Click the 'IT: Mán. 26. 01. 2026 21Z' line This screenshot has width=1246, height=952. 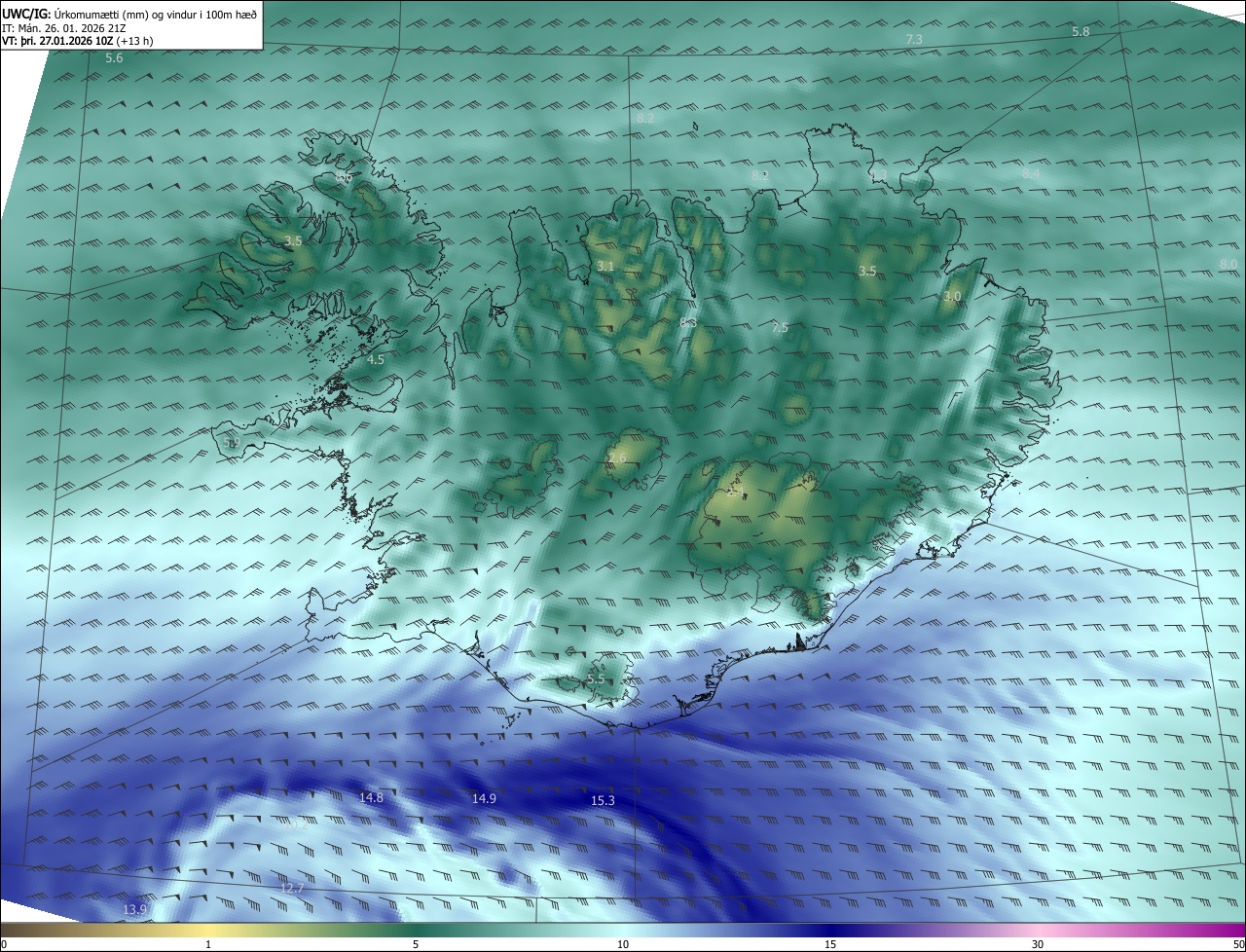[x=63, y=27]
